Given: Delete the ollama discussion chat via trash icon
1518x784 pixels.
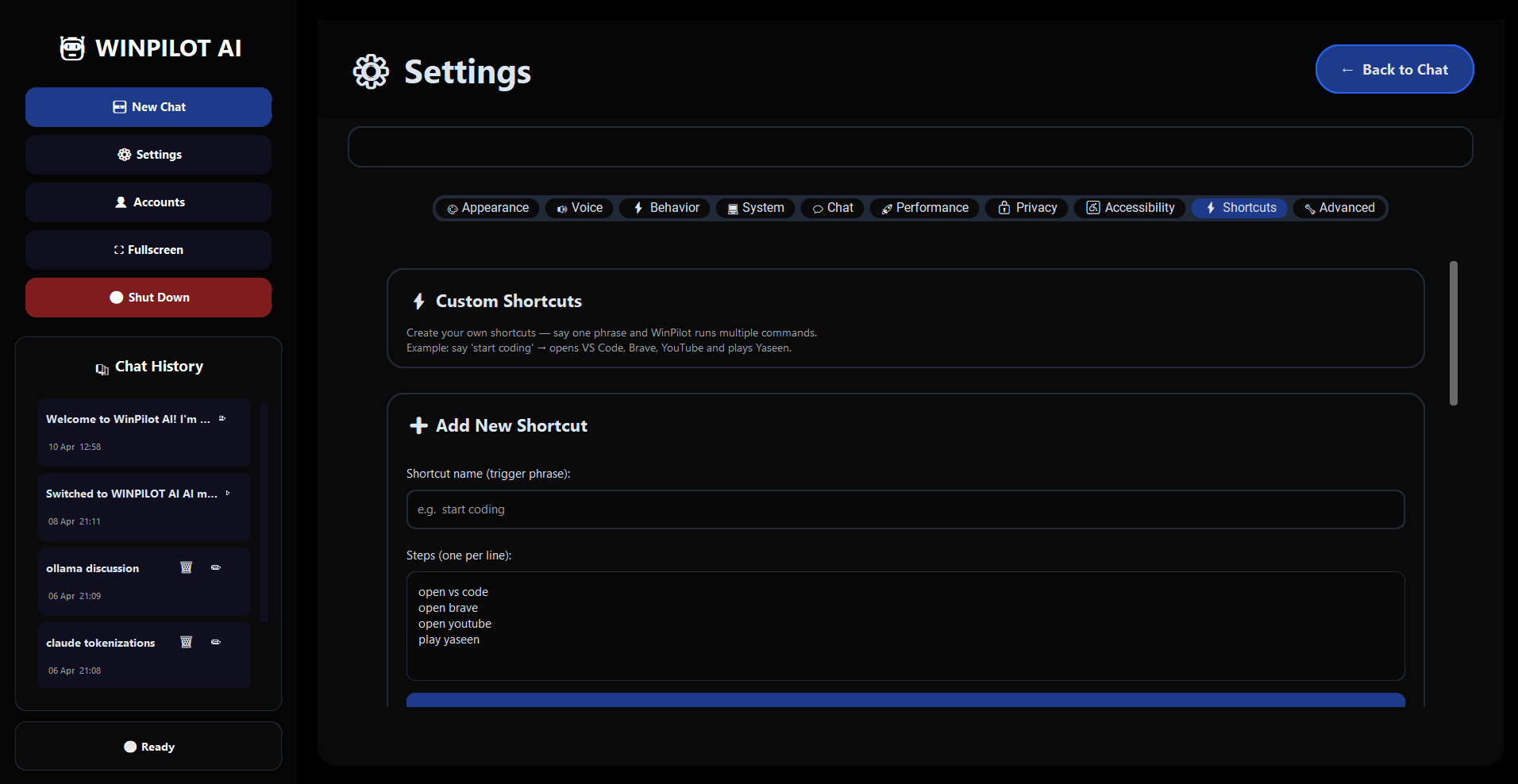Looking at the screenshot, I should (x=187, y=567).
